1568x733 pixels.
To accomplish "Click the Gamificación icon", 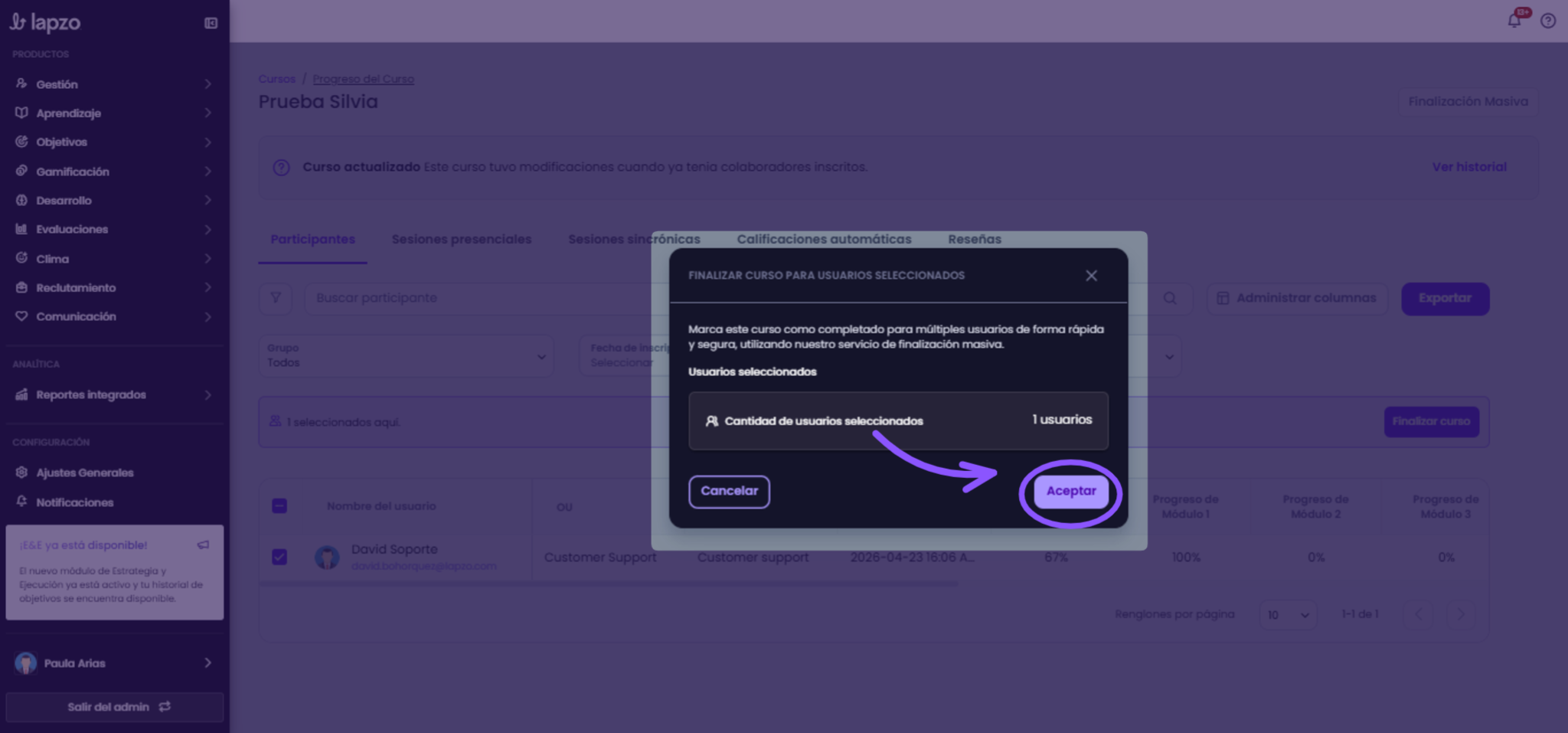I will [x=21, y=171].
